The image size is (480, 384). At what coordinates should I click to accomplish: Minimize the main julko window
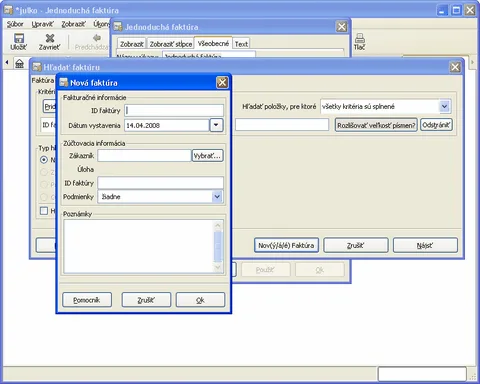point(442,10)
